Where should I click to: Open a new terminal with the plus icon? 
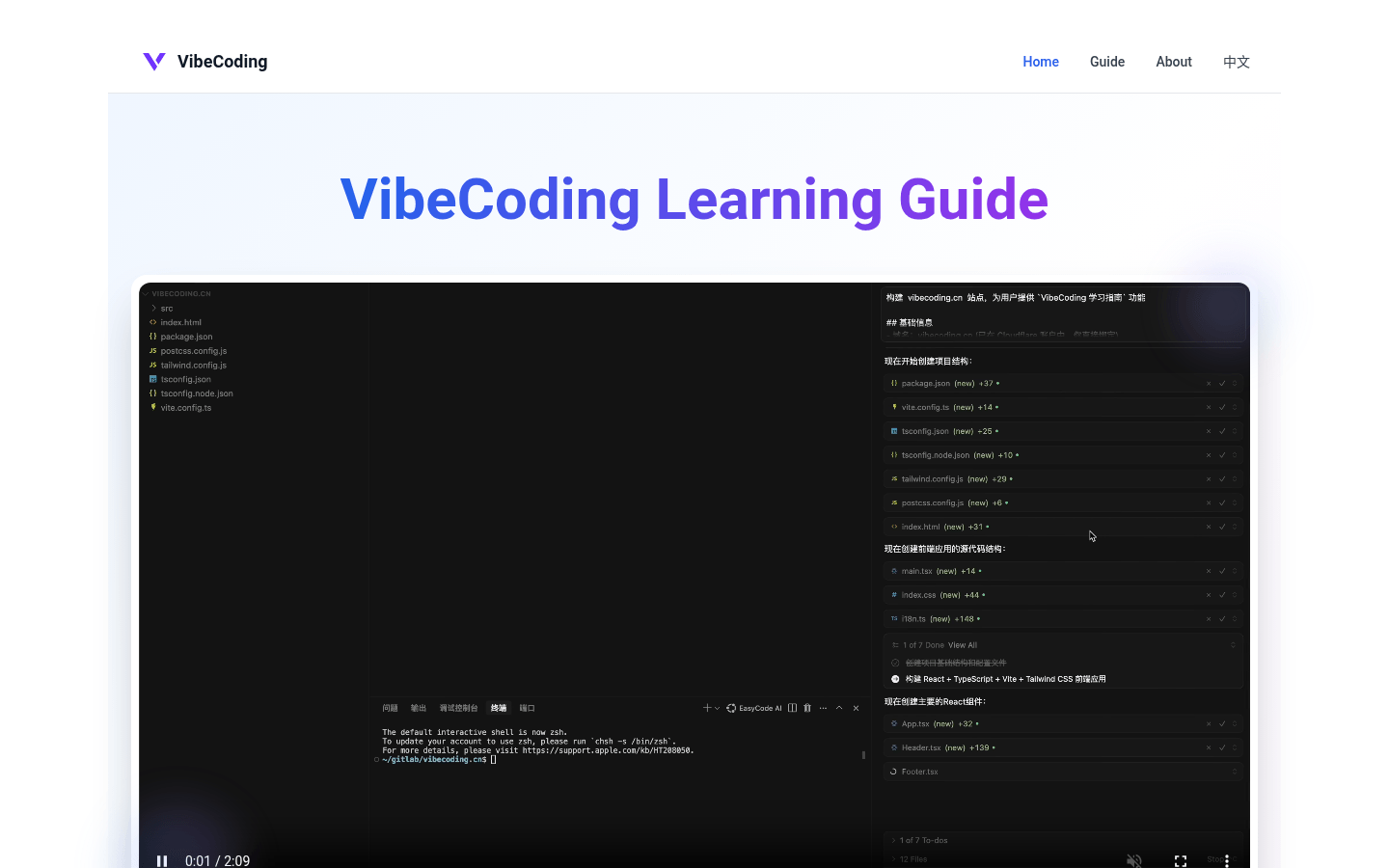pyautogui.click(x=707, y=707)
